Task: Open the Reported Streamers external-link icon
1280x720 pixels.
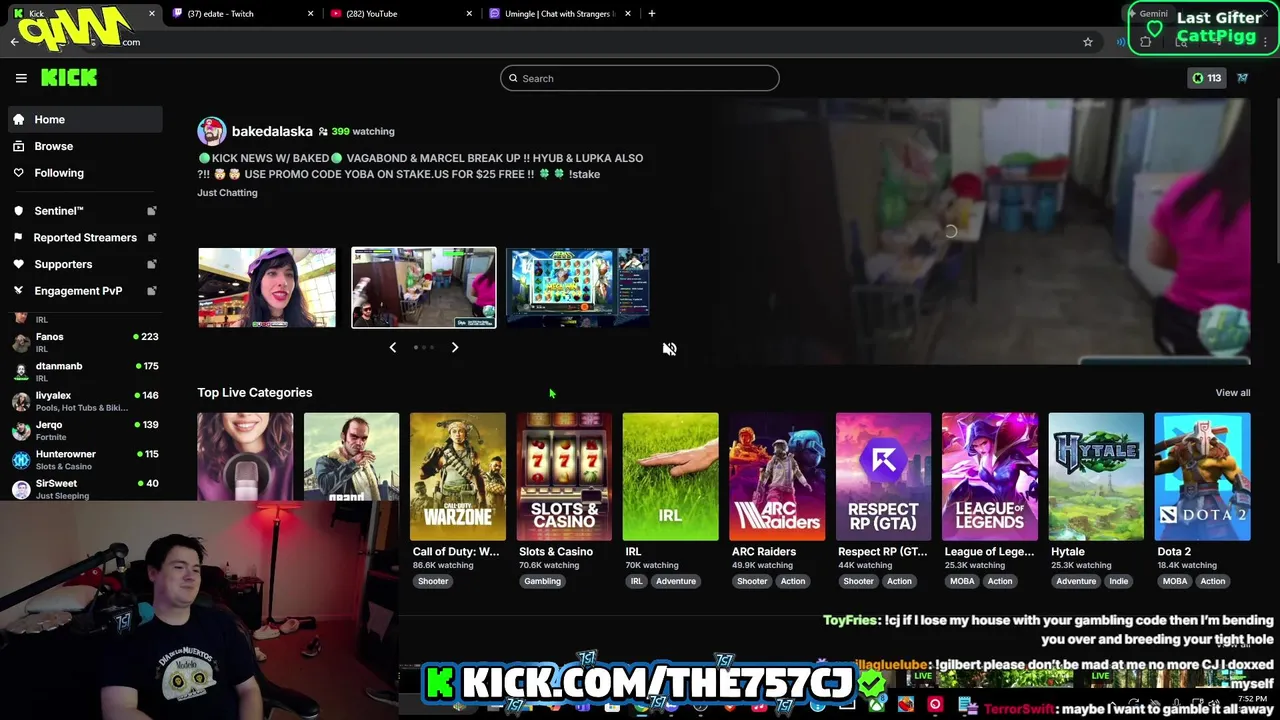Action: tap(152, 237)
